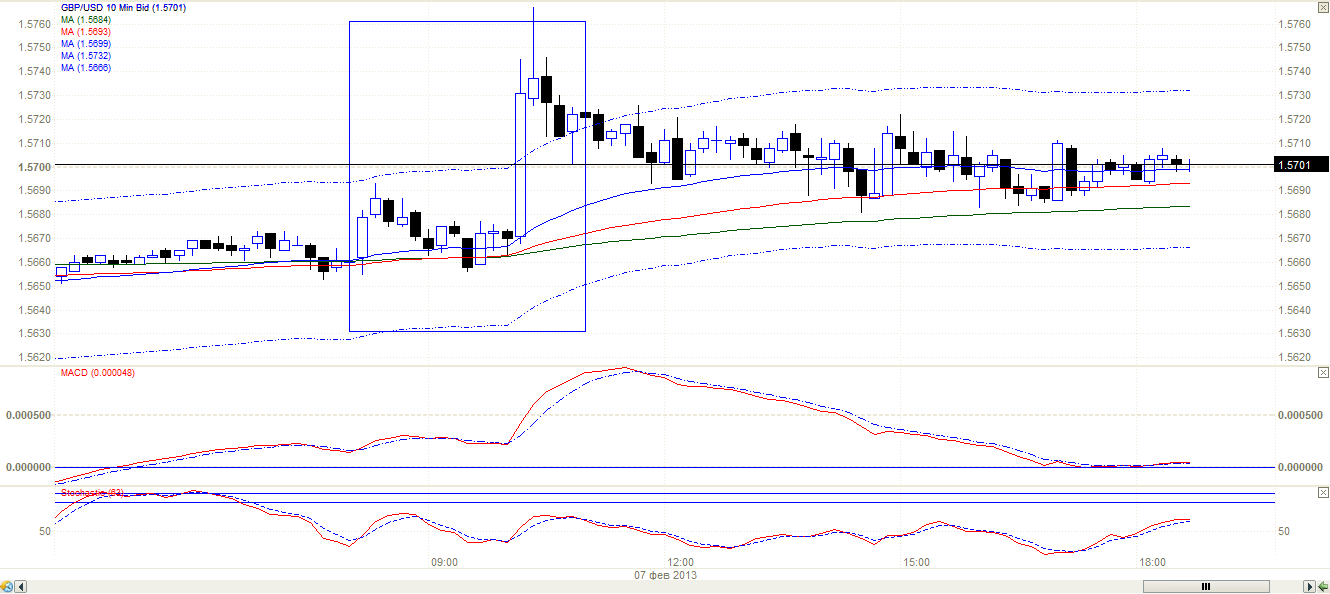Close the main GBP/USD price pane

pos(1322,6)
